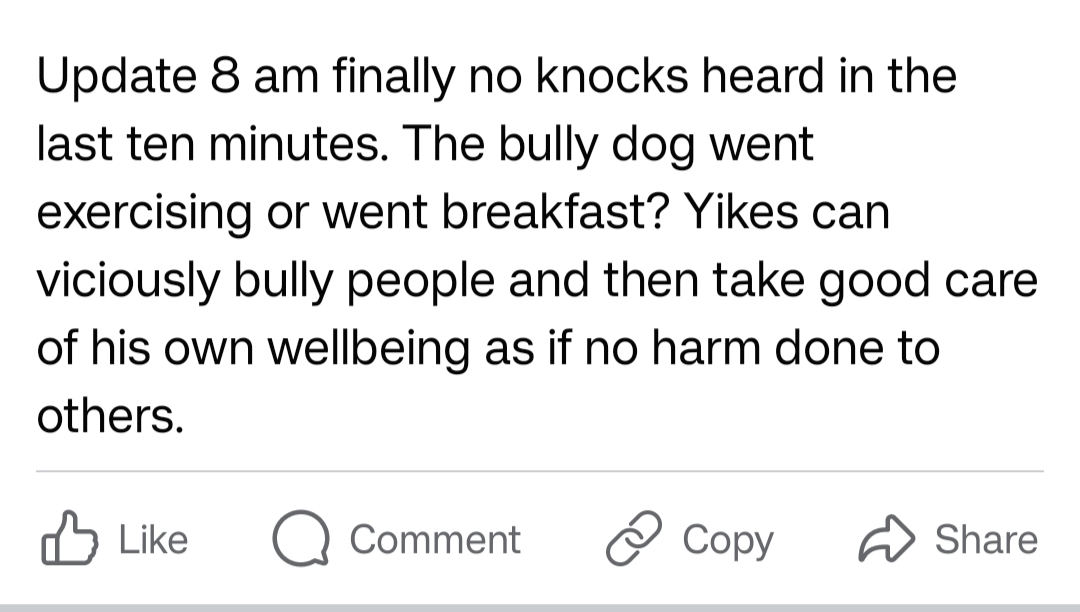Viewport: 1080px width, 612px height.
Task: Click the chain-link Copy icon
Action: click(633, 540)
